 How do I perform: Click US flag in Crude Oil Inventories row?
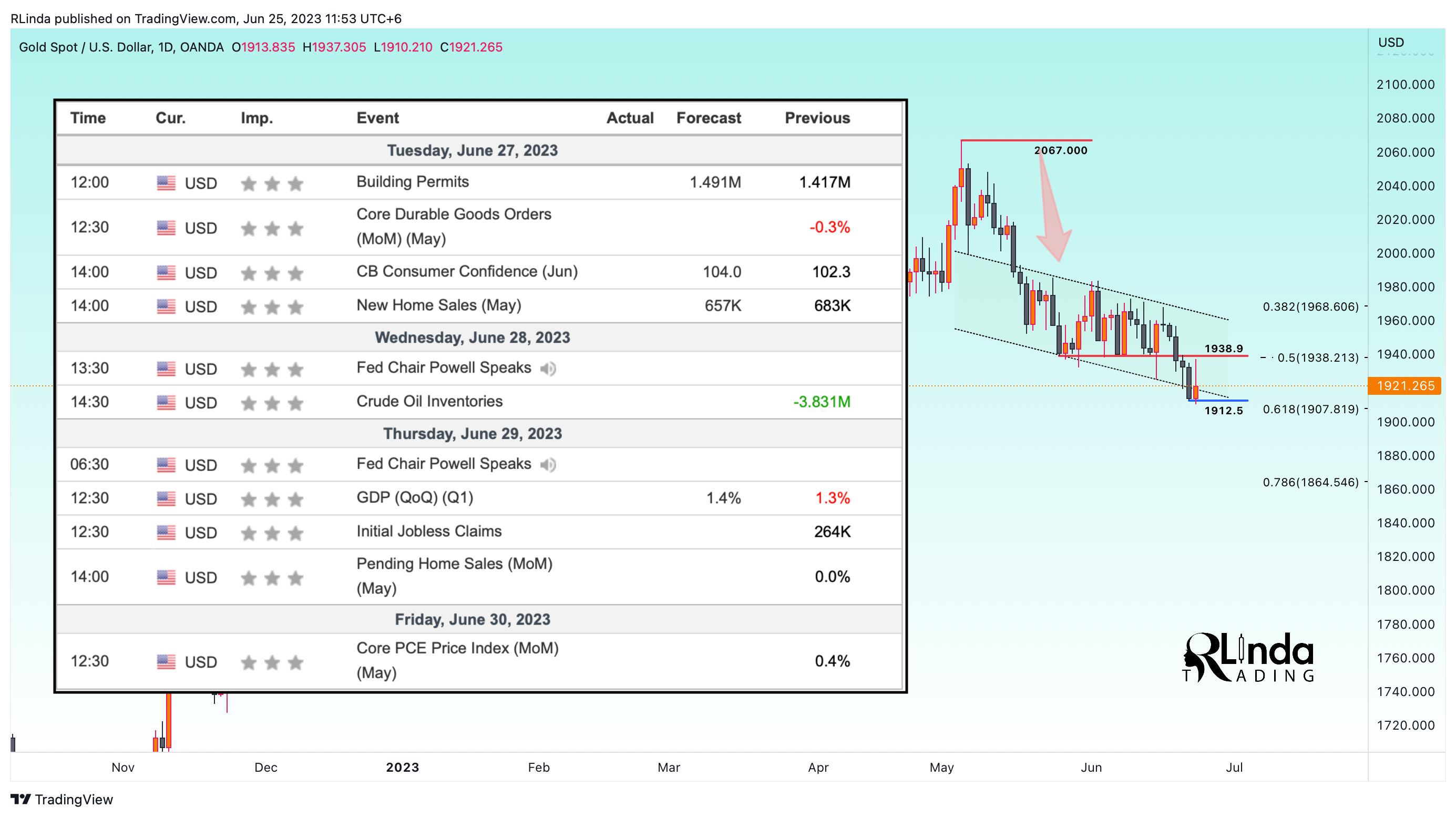click(x=166, y=403)
